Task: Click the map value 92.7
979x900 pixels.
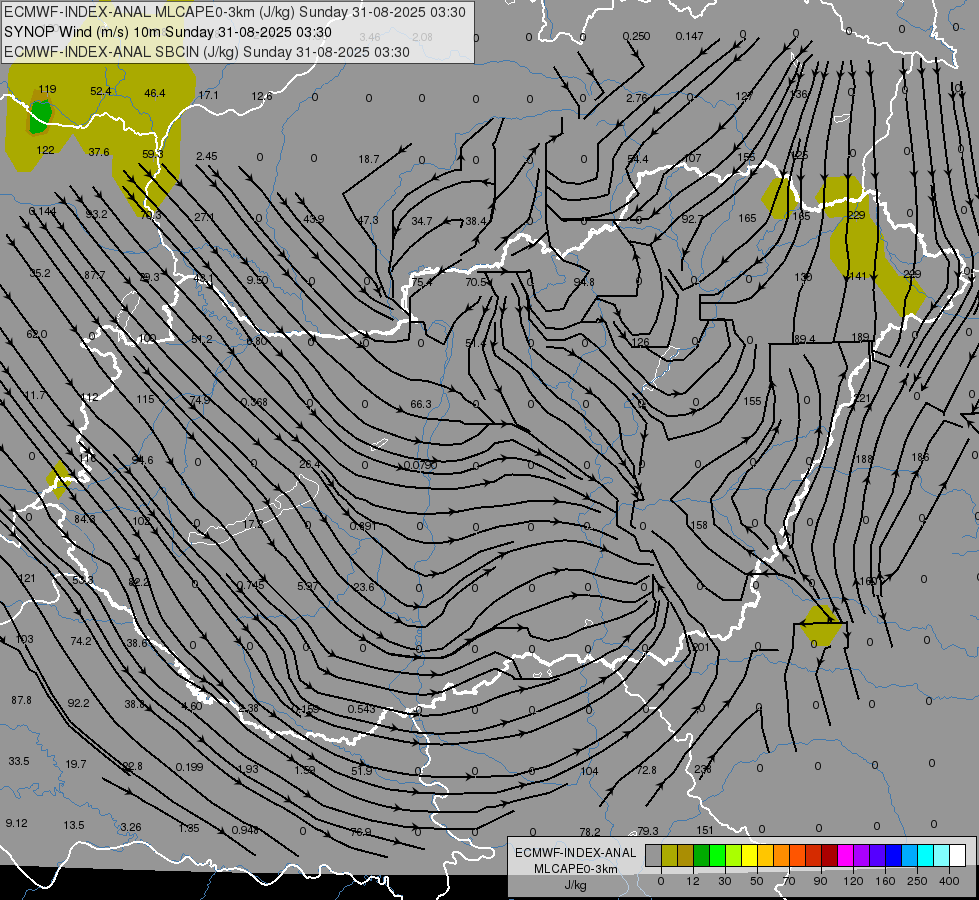Action: (692, 219)
